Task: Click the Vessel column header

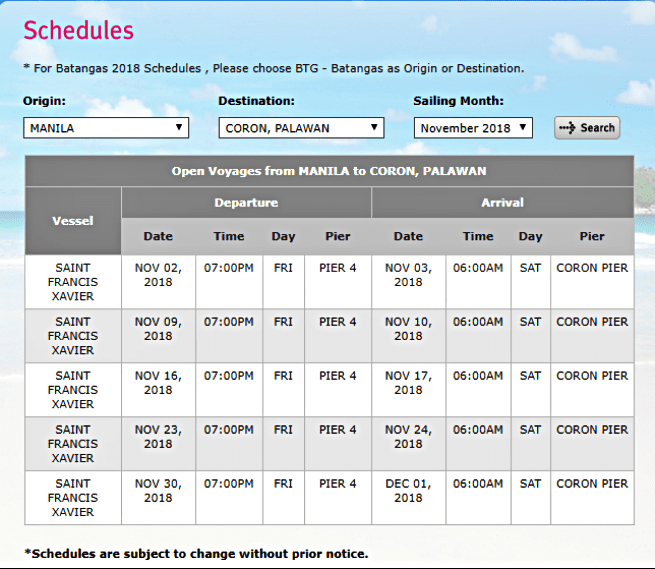Action: click(x=73, y=220)
